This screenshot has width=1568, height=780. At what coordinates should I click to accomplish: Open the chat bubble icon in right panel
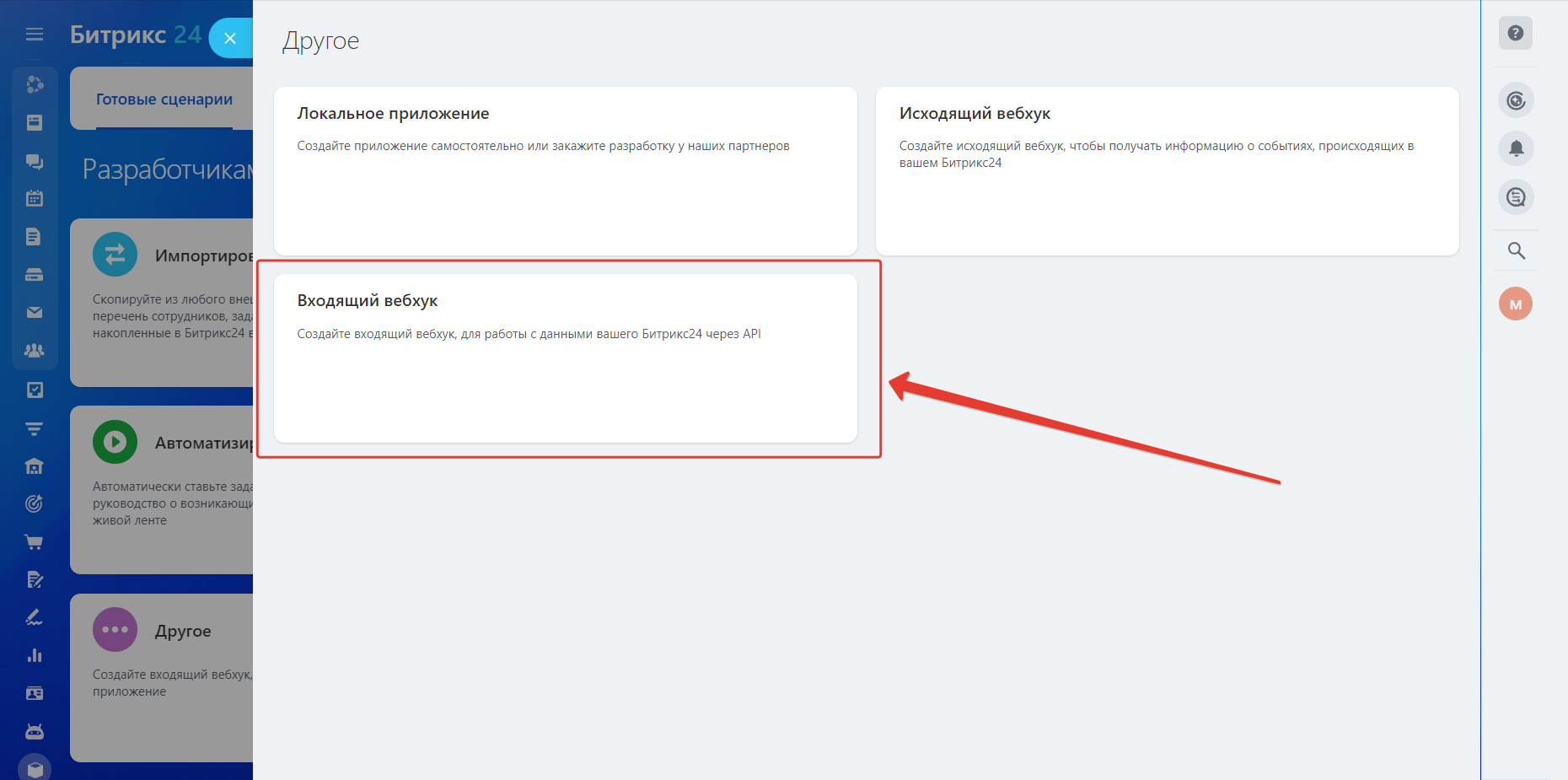pos(1516,197)
